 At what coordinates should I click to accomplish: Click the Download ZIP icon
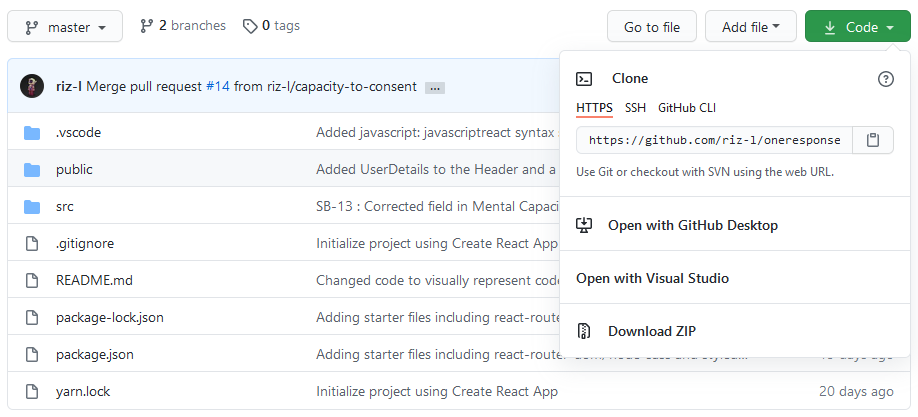[x=585, y=331]
